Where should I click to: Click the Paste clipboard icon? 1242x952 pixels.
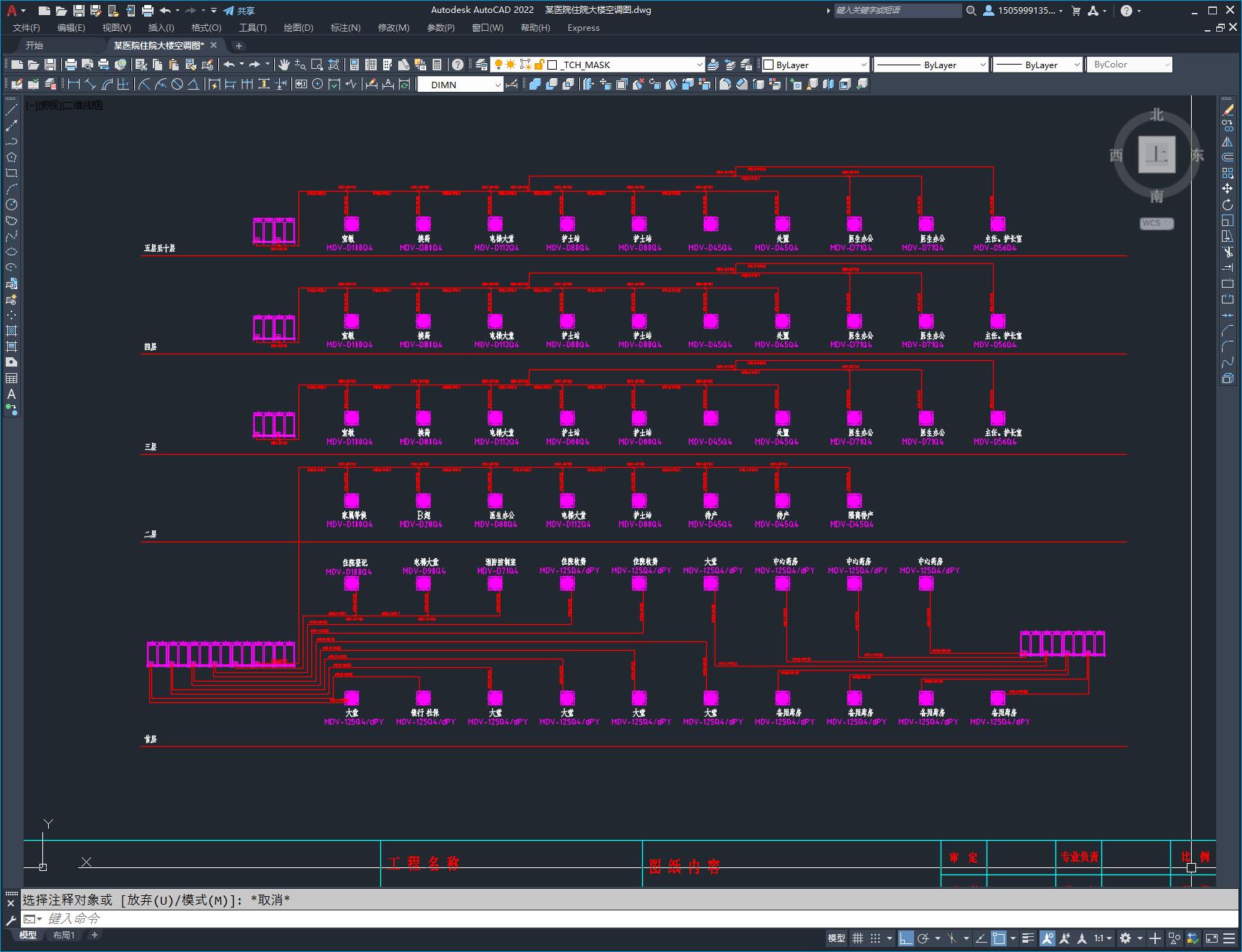point(174,65)
